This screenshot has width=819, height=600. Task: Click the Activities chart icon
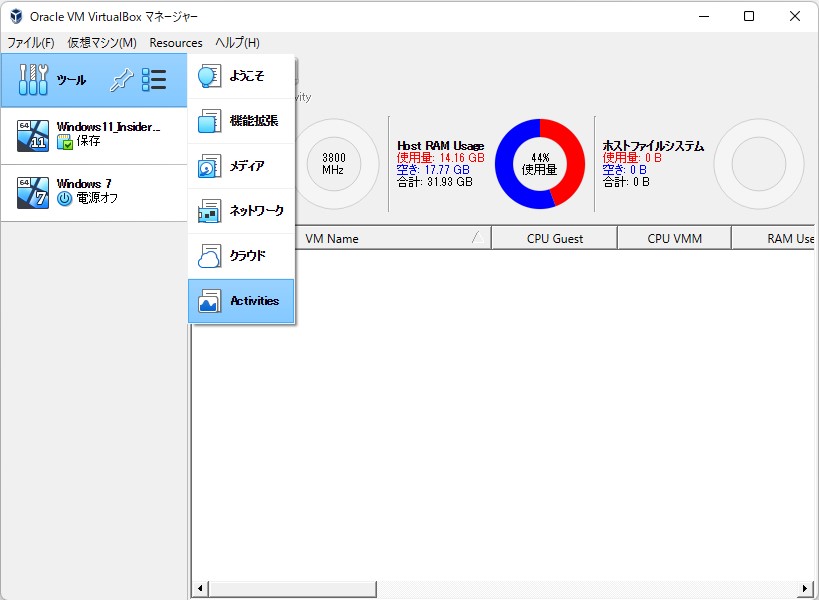209,301
